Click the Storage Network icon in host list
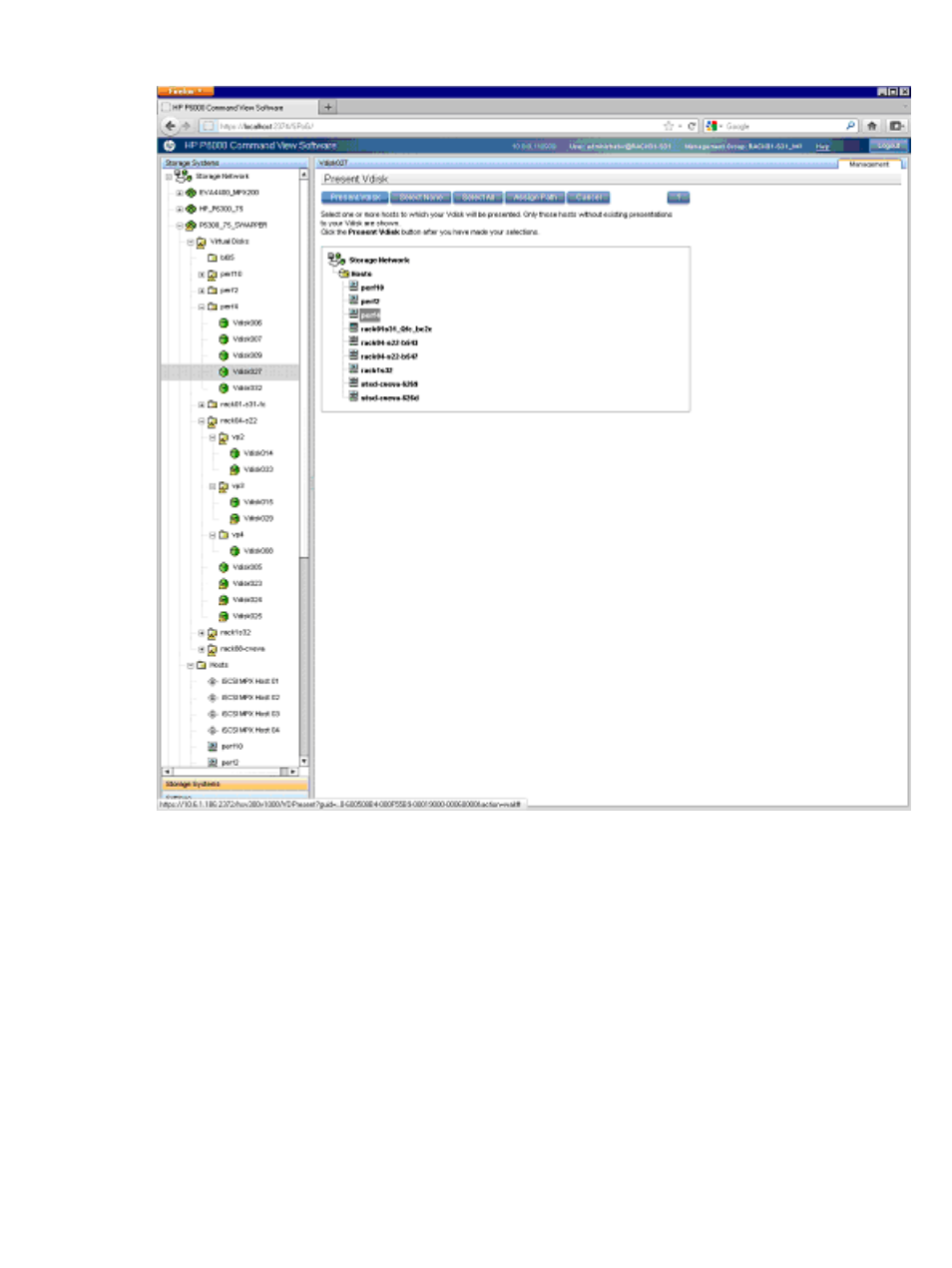The width and height of the screenshot is (952, 1268). tap(336, 260)
